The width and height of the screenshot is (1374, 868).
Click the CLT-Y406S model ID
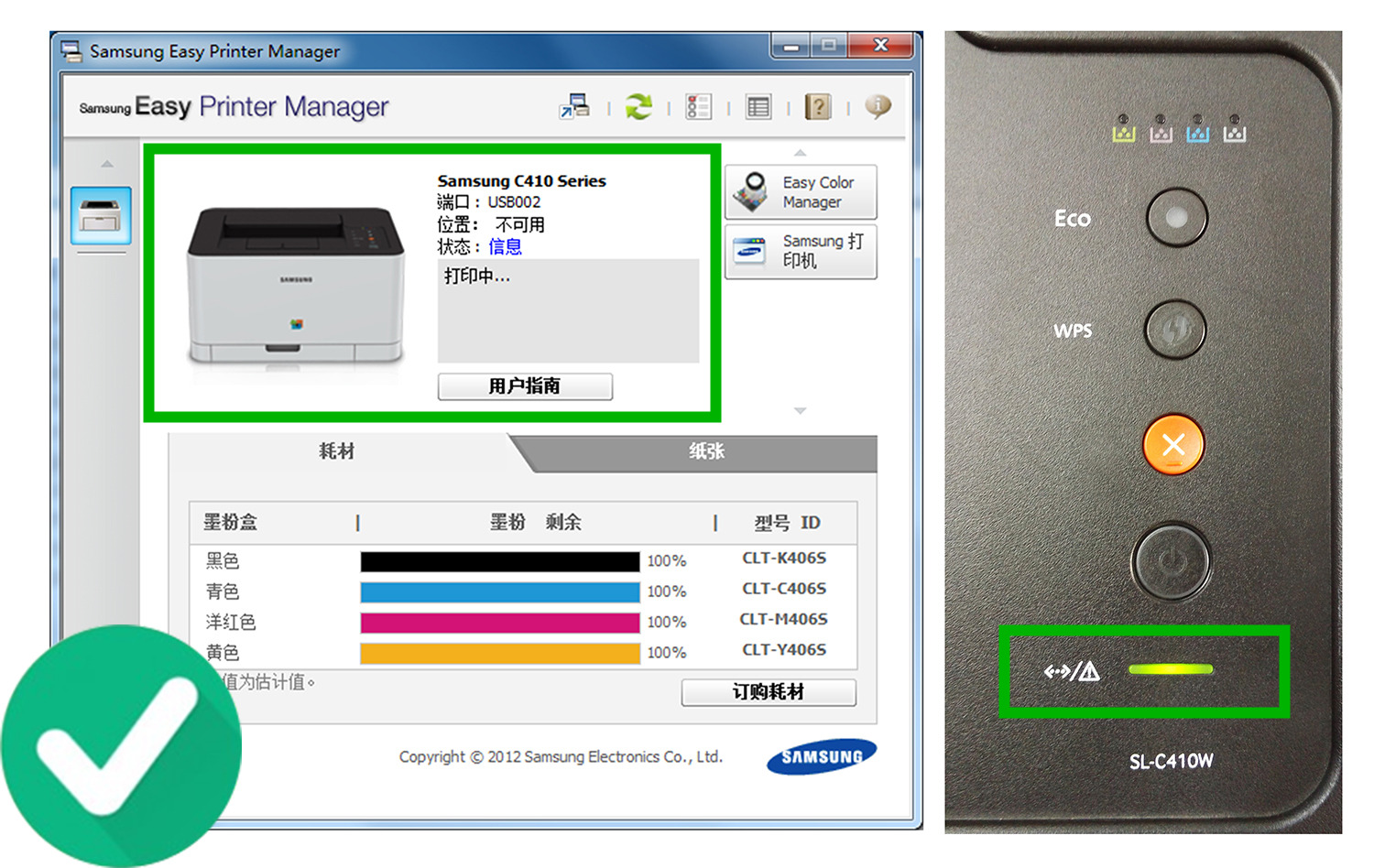click(784, 649)
